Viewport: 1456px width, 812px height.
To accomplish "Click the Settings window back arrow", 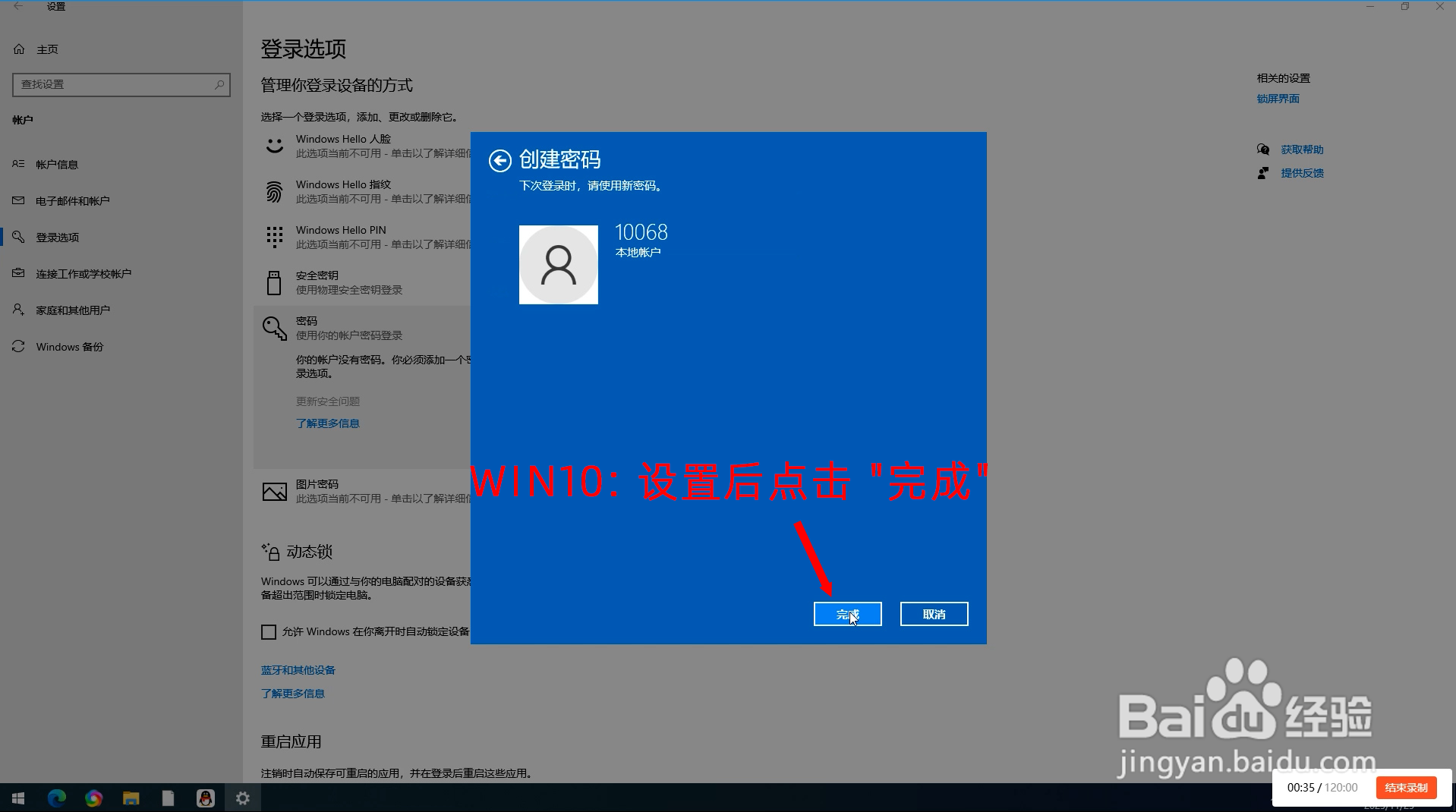I will tap(18, 6).
